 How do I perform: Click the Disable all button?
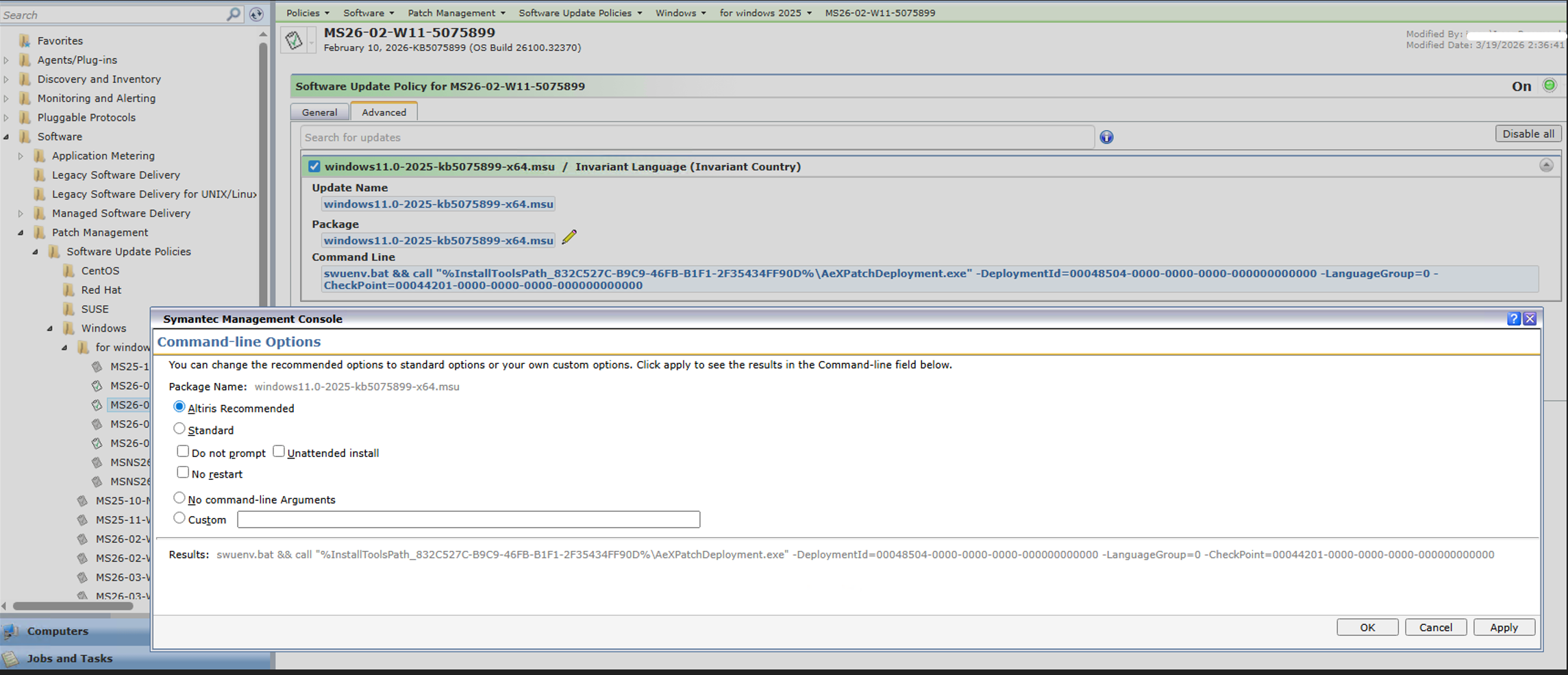click(1528, 134)
